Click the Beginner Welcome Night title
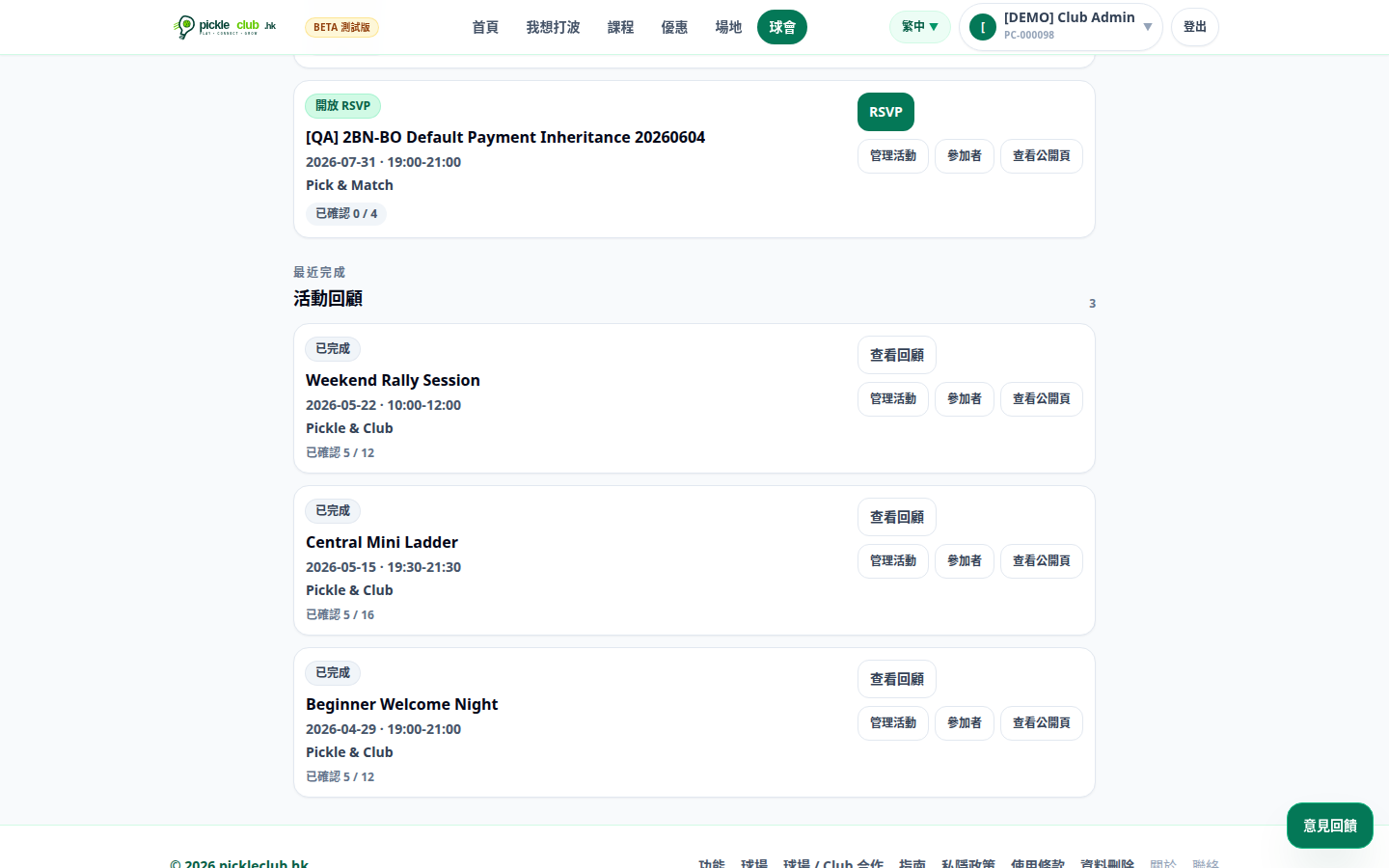Viewport: 1389px width, 868px height. tap(402, 704)
